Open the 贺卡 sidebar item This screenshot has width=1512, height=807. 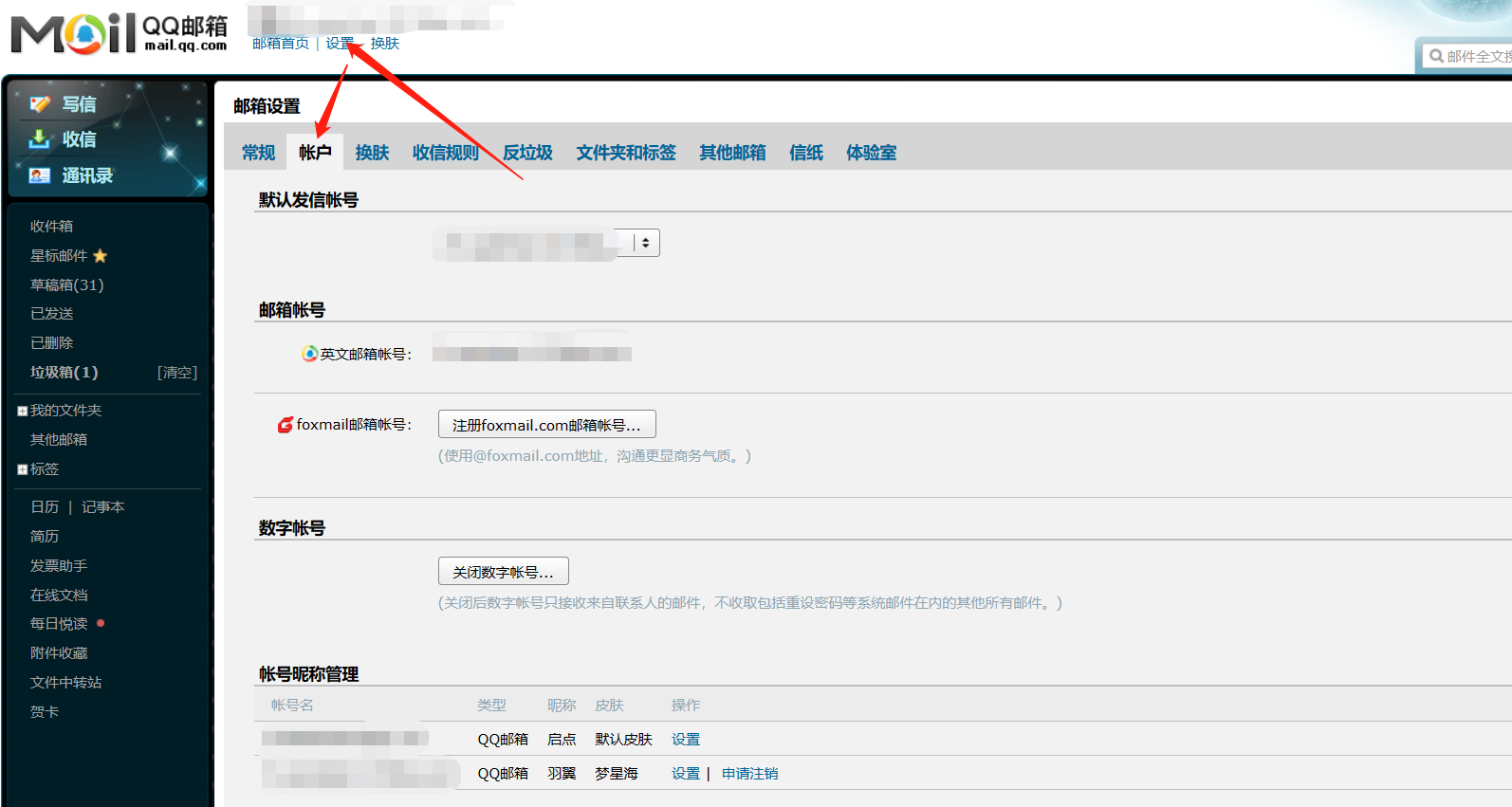pos(45,712)
